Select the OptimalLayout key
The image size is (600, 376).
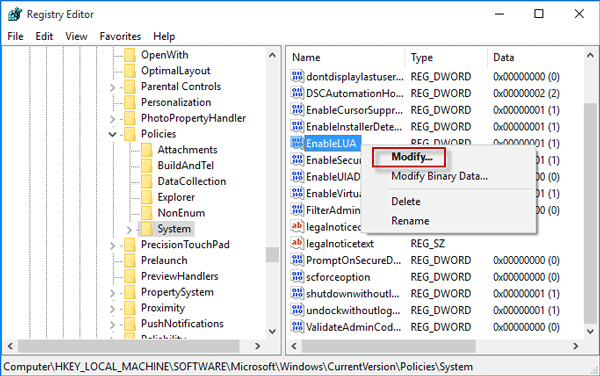click(176, 70)
